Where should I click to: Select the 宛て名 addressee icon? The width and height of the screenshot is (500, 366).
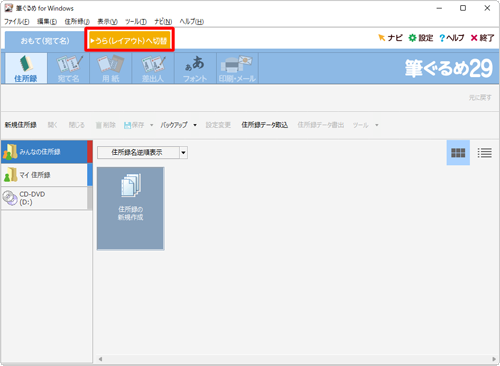(68, 68)
